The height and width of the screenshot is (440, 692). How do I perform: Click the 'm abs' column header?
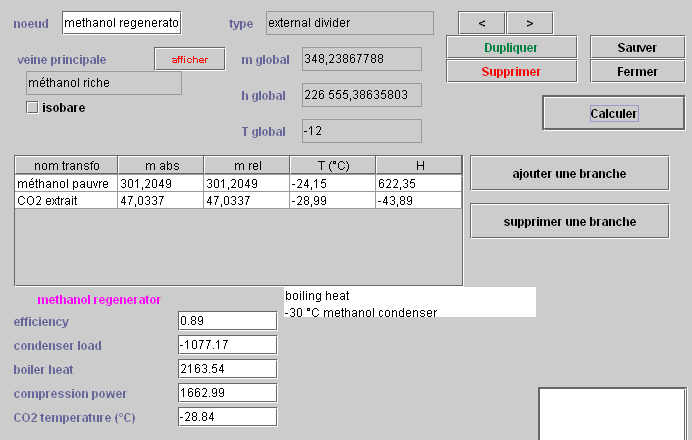pyautogui.click(x=160, y=165)
